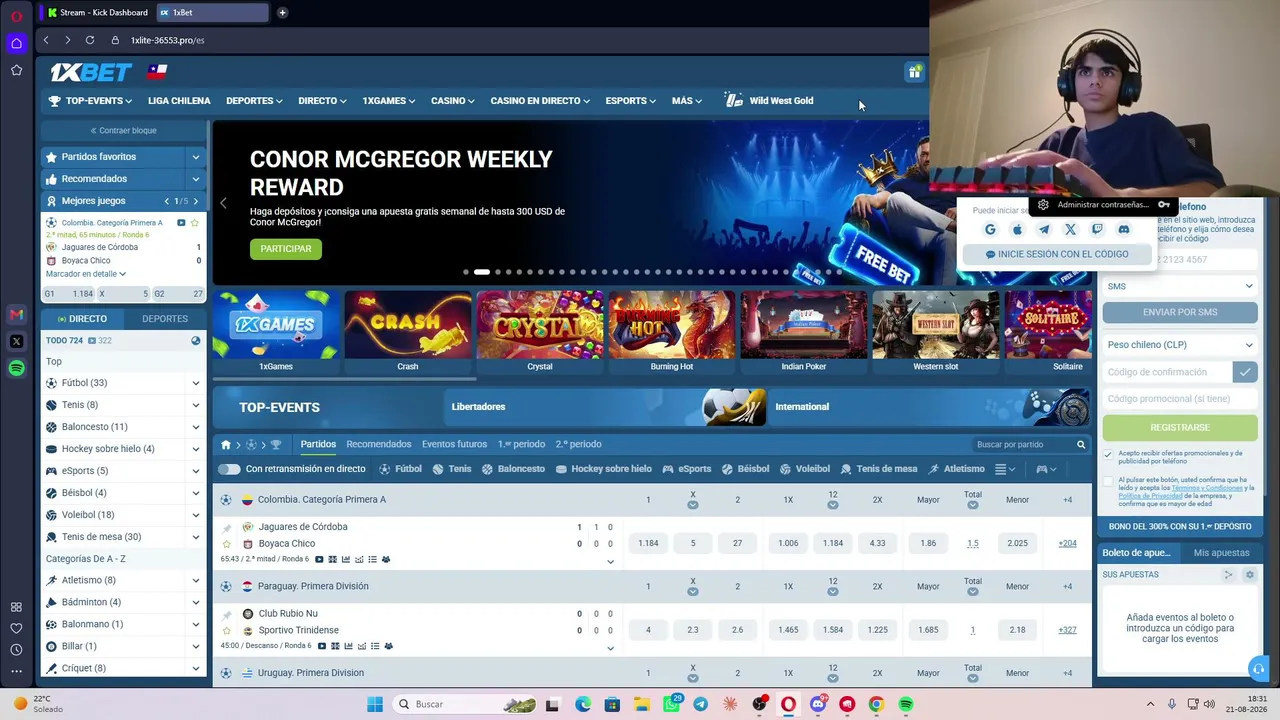Favorite Sportivo Trinidense match with star icon

(x=227, y=631)
